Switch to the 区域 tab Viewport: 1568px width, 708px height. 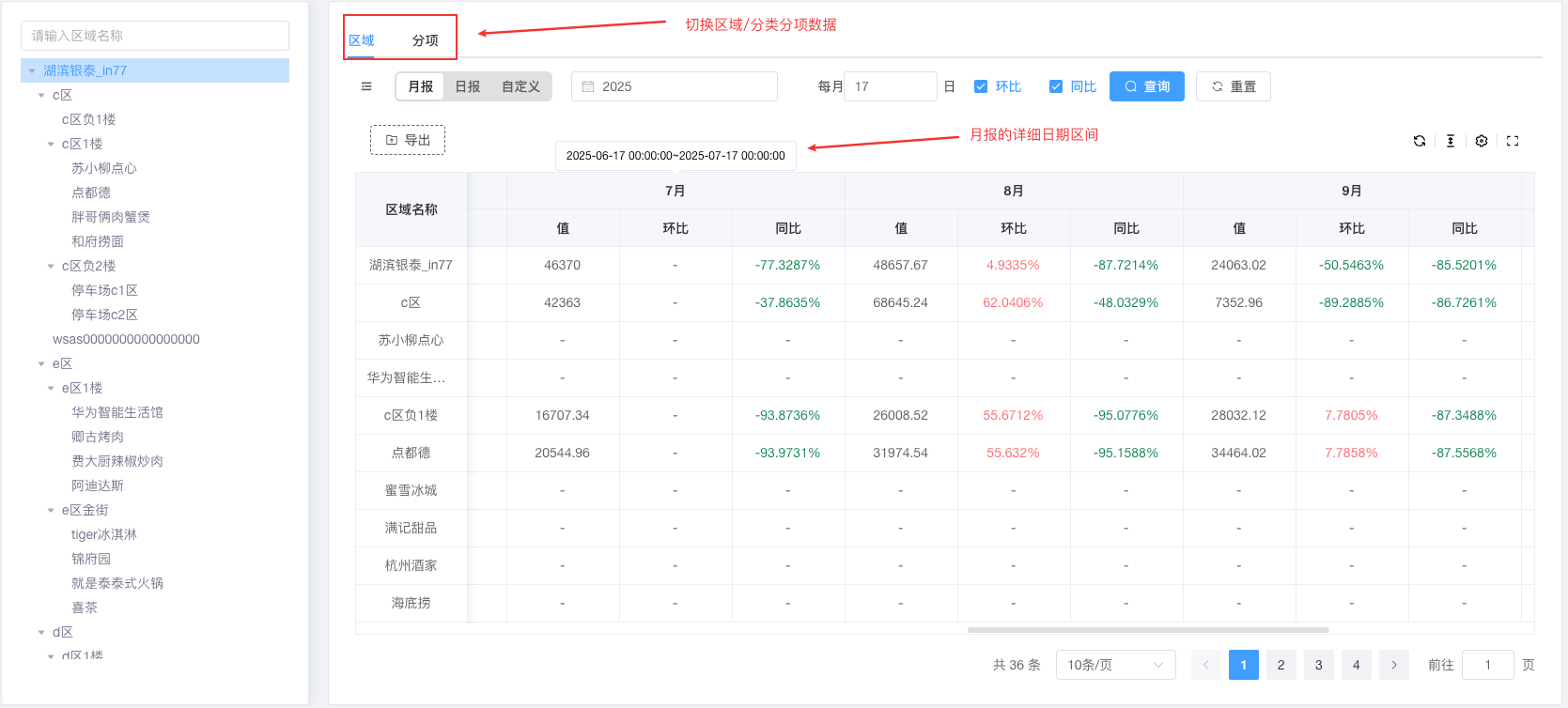[362, 40]
